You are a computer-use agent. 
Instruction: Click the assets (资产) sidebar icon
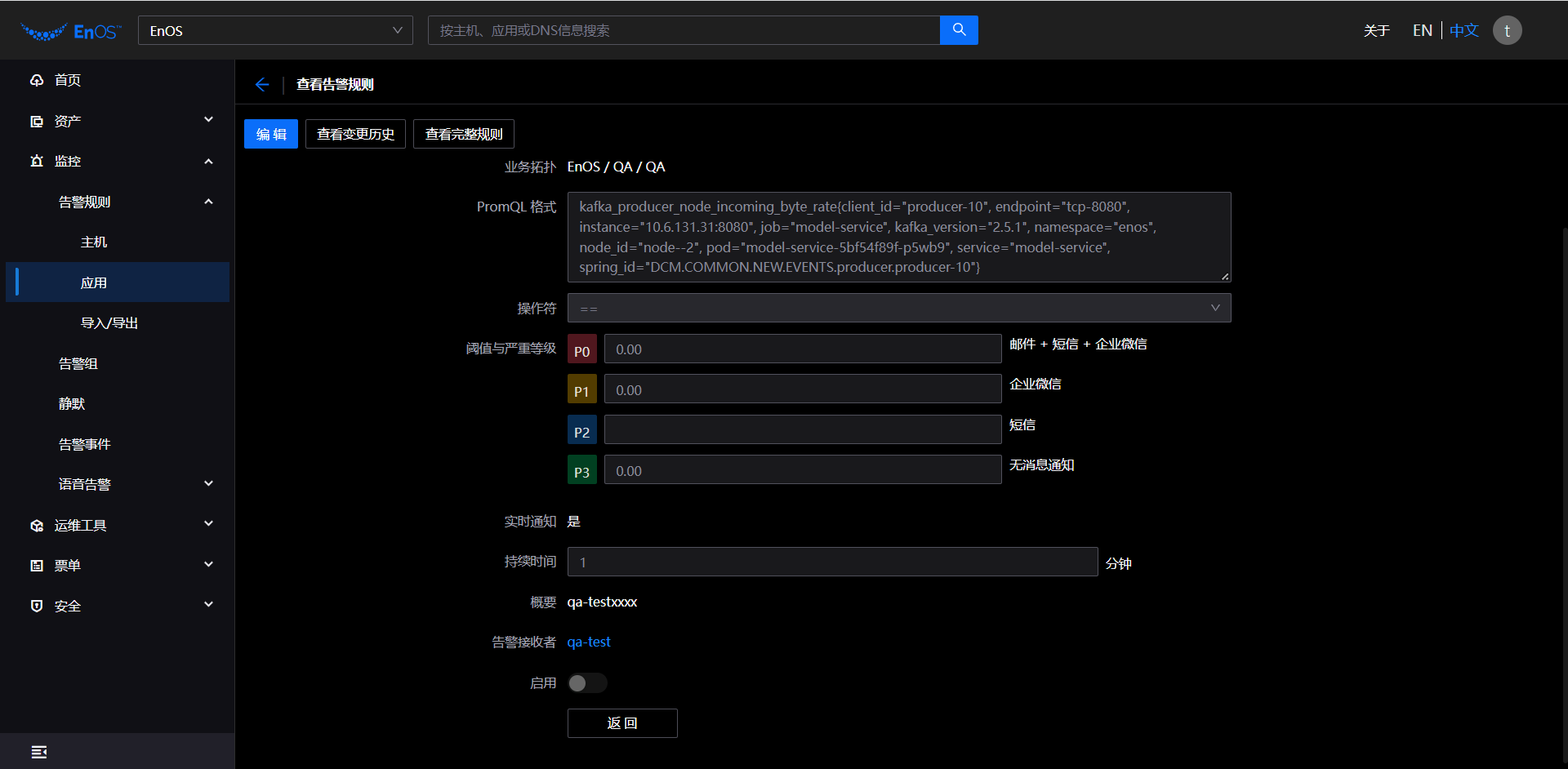37,121
